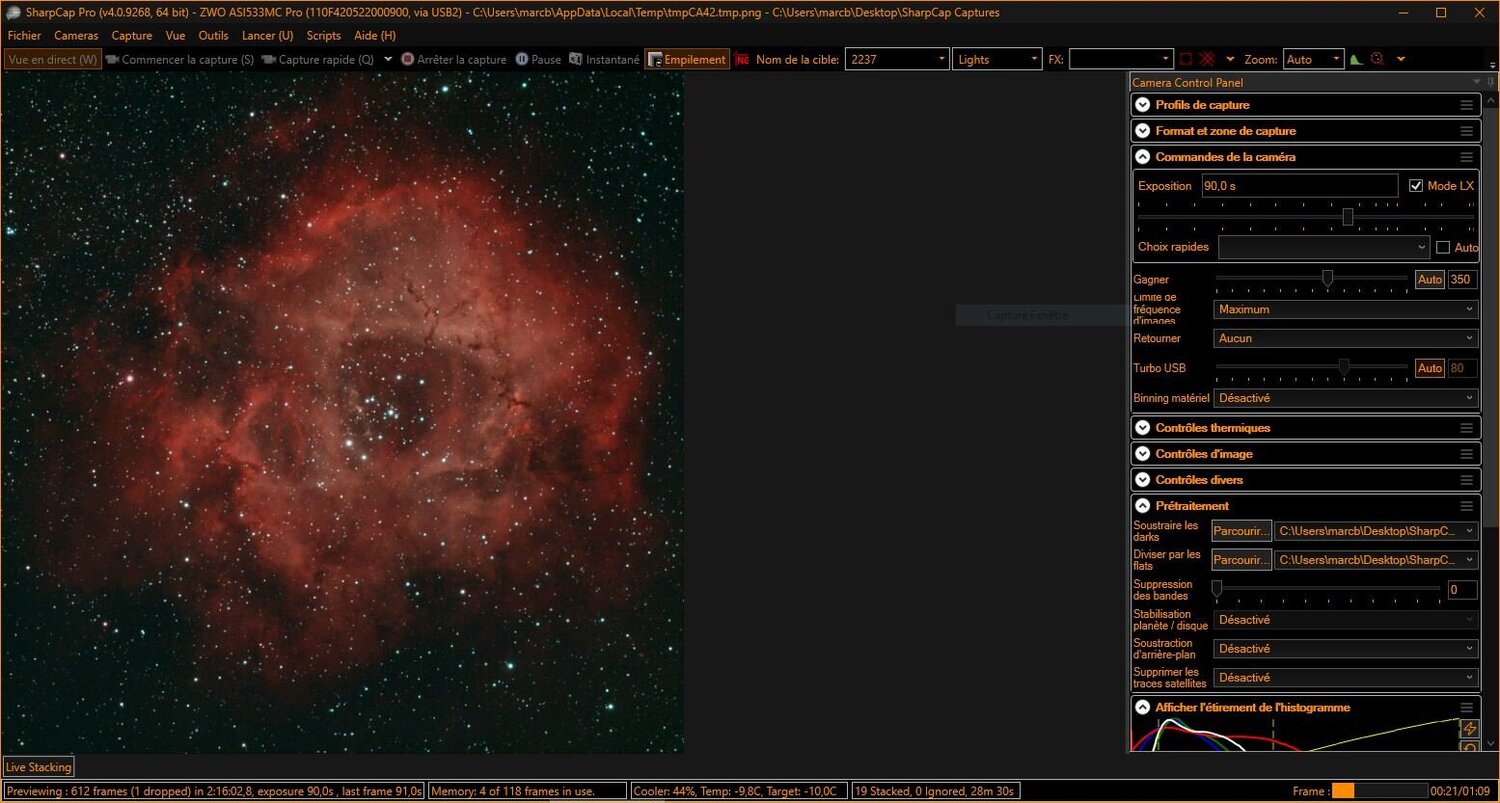The image size is (1500, 803).
Task: Open the Zoom dropdown set to Auto
Action: click(x=1312, y=60)
